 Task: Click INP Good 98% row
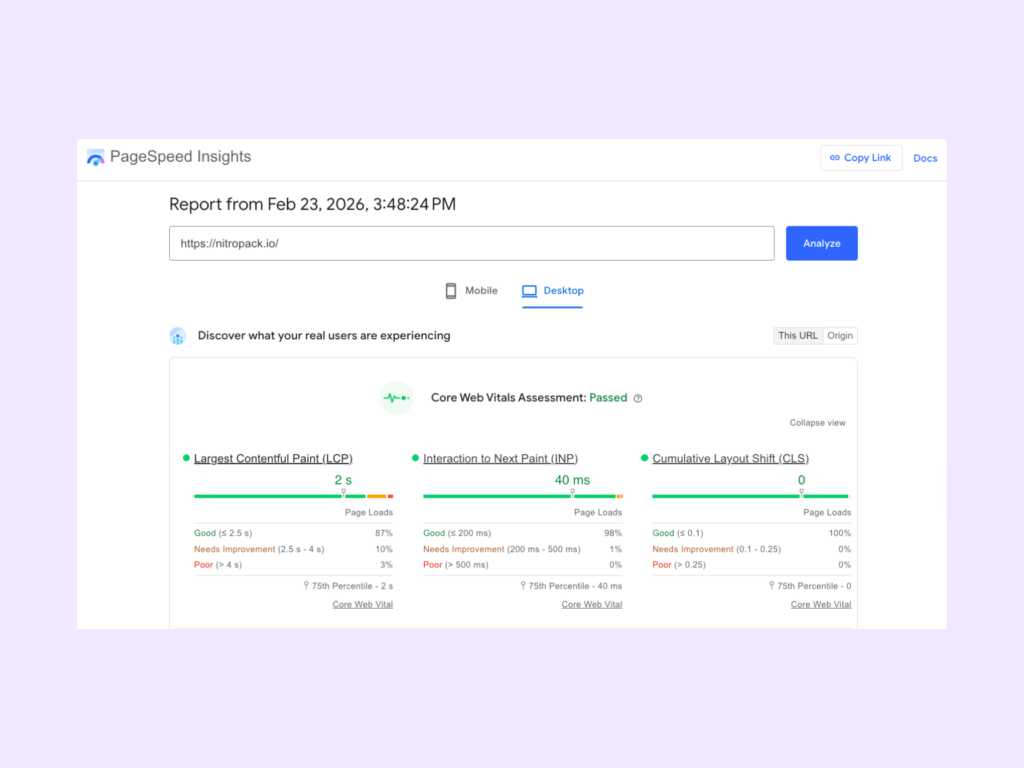522,533
